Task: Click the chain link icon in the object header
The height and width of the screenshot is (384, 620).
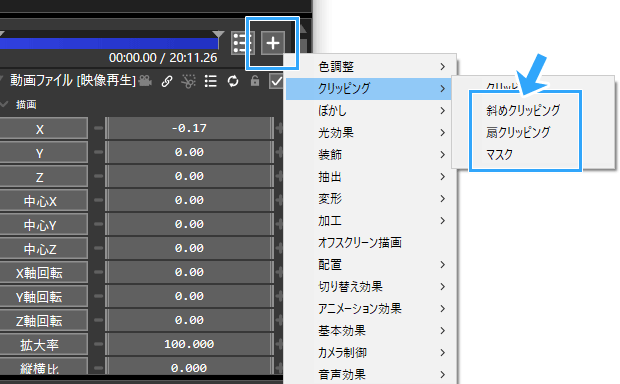Action: coord(167,81)
